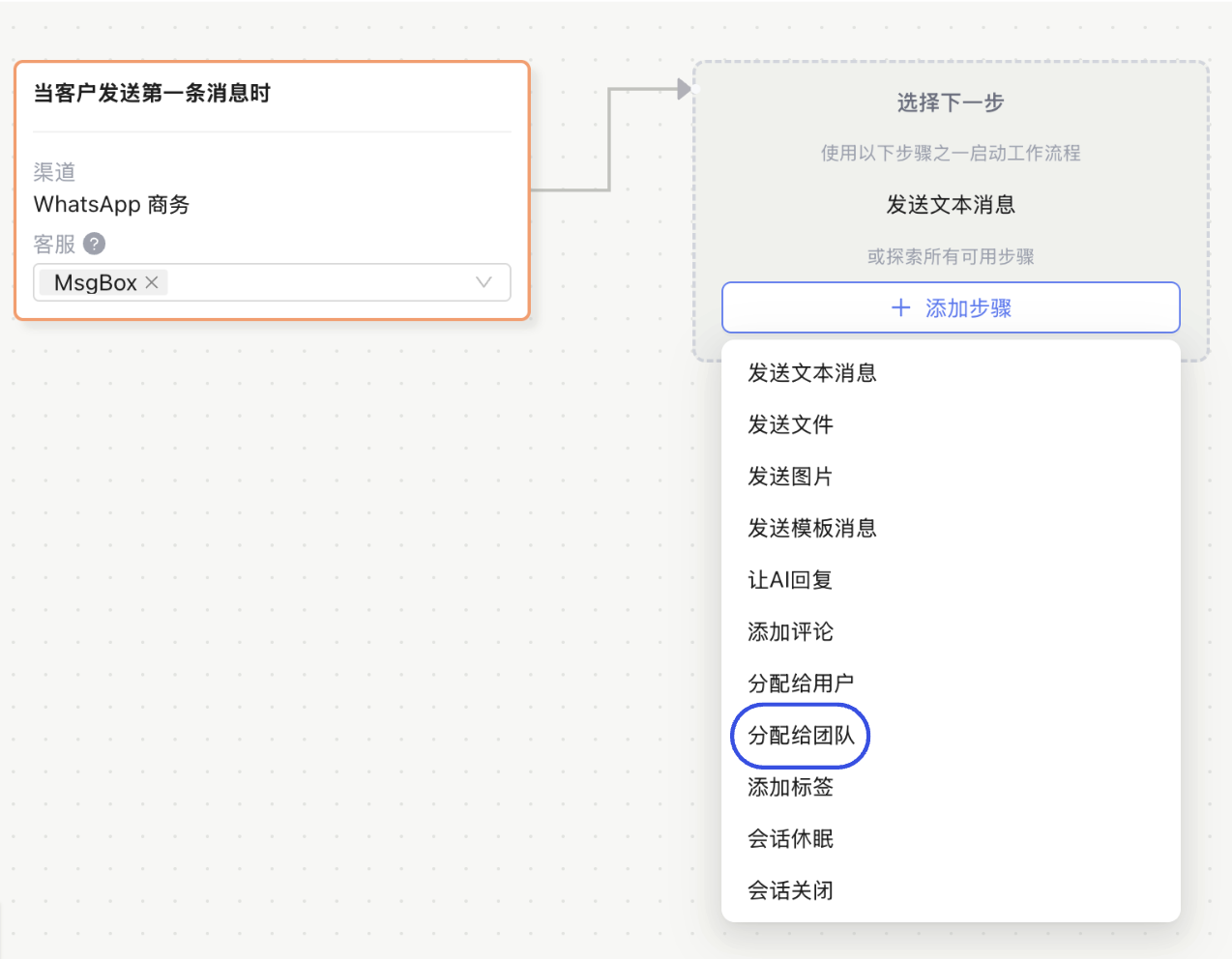This screenshot has height=959, width=1232.
Task: Select the 当客户发送第一条消息时 trigger node
Action: [271, 94]
